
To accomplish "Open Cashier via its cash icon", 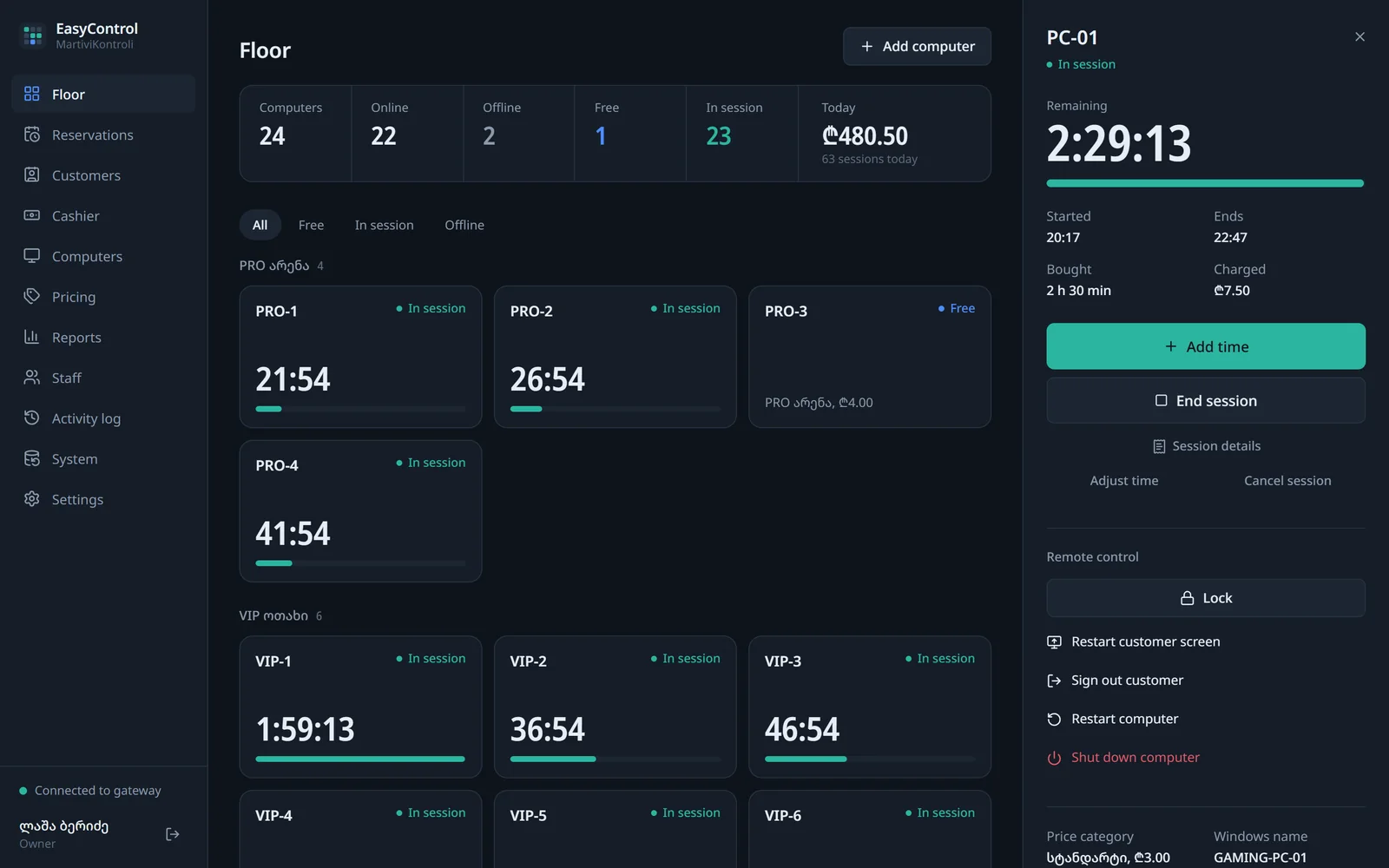I will pyautogui.click(x=32, y=215).
